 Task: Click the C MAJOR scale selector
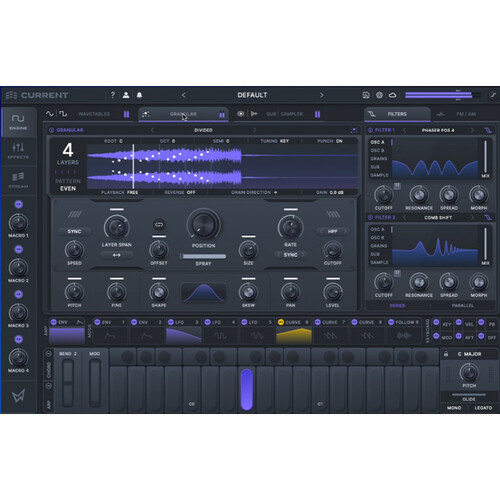(x=469, y=354)
